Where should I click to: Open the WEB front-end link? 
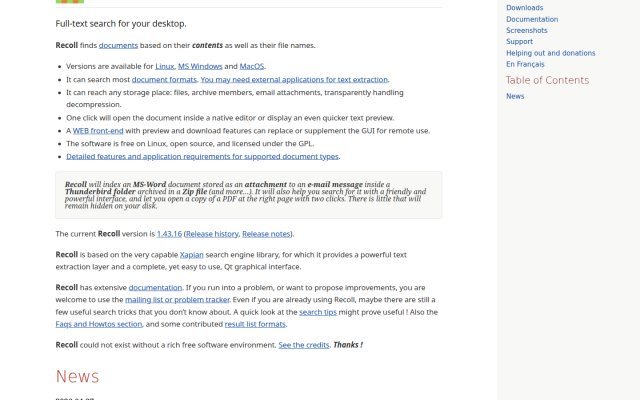coord(98,131)
